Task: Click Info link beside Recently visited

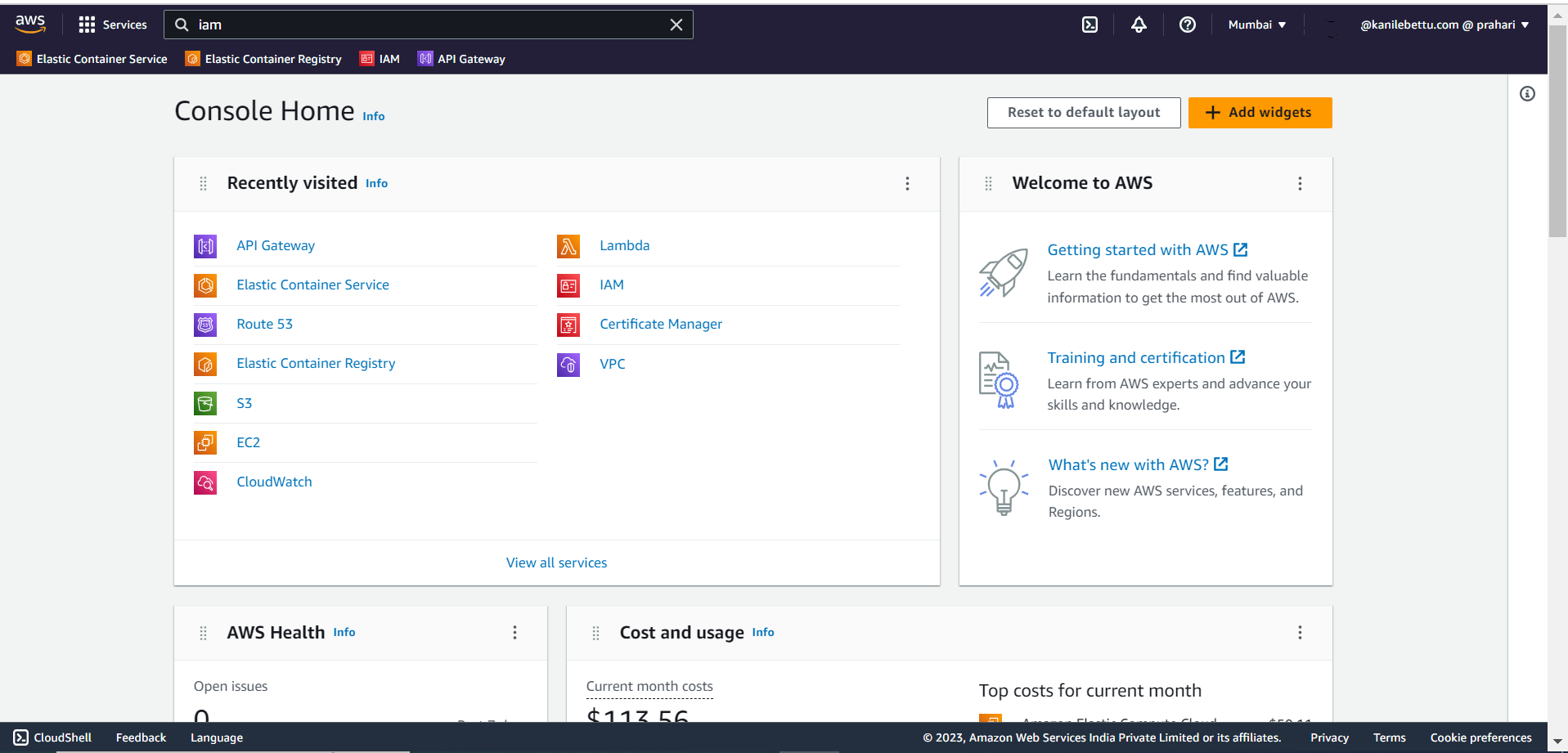Action: 377,183
